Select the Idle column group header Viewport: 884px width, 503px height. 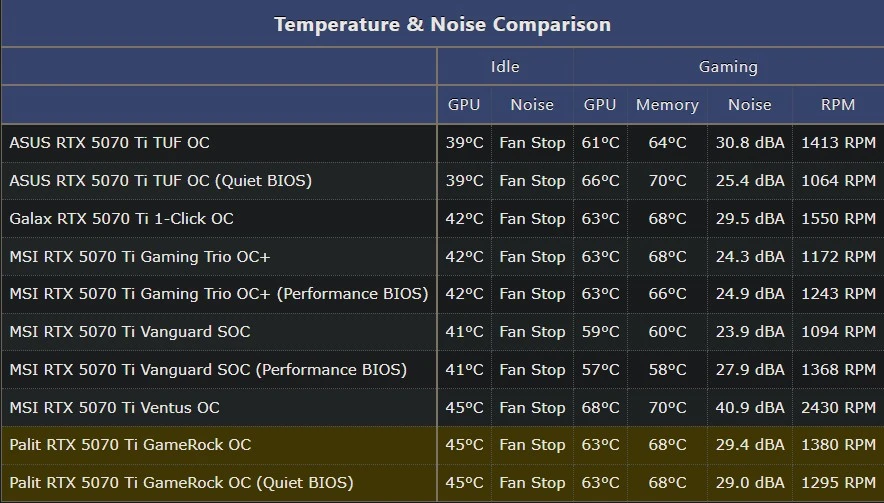[x=505, y=67]
